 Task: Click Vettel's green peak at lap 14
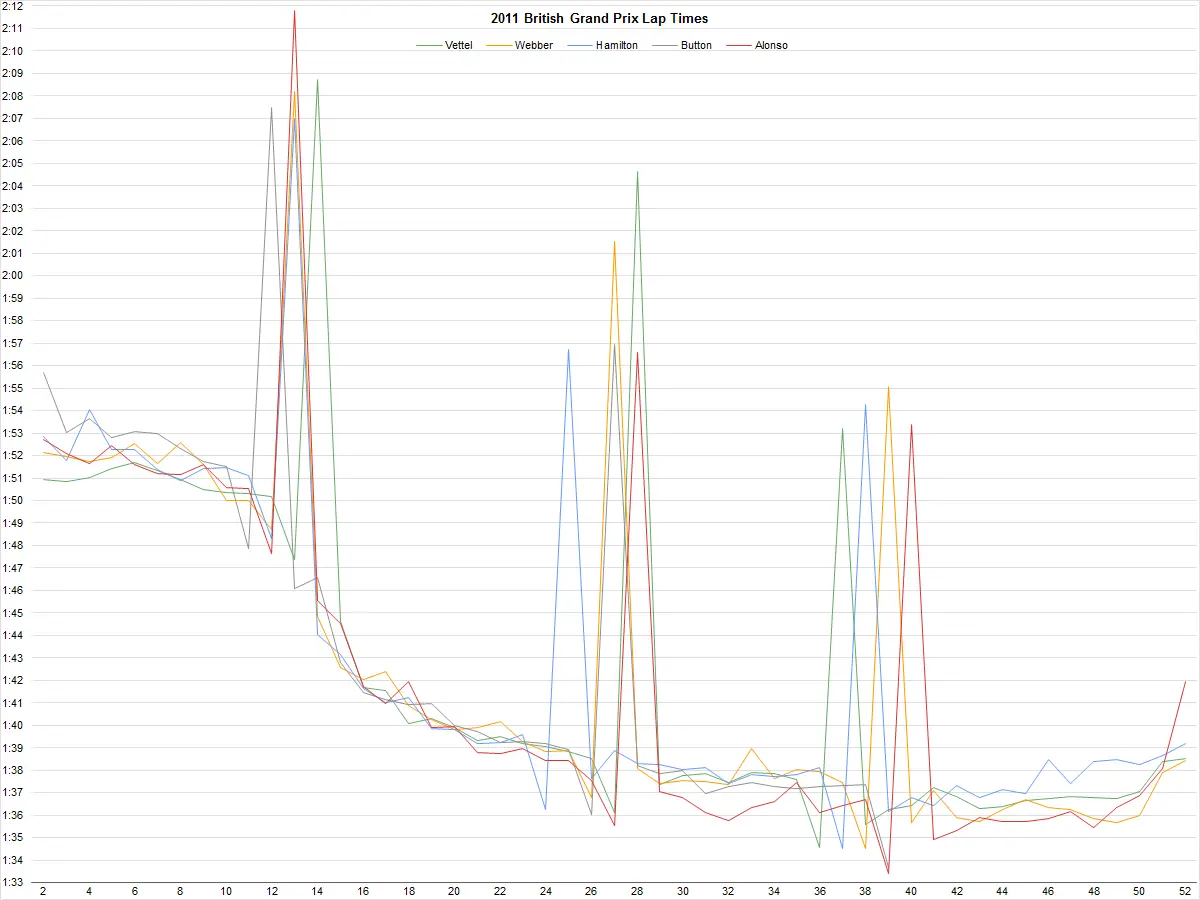point(317,80)
